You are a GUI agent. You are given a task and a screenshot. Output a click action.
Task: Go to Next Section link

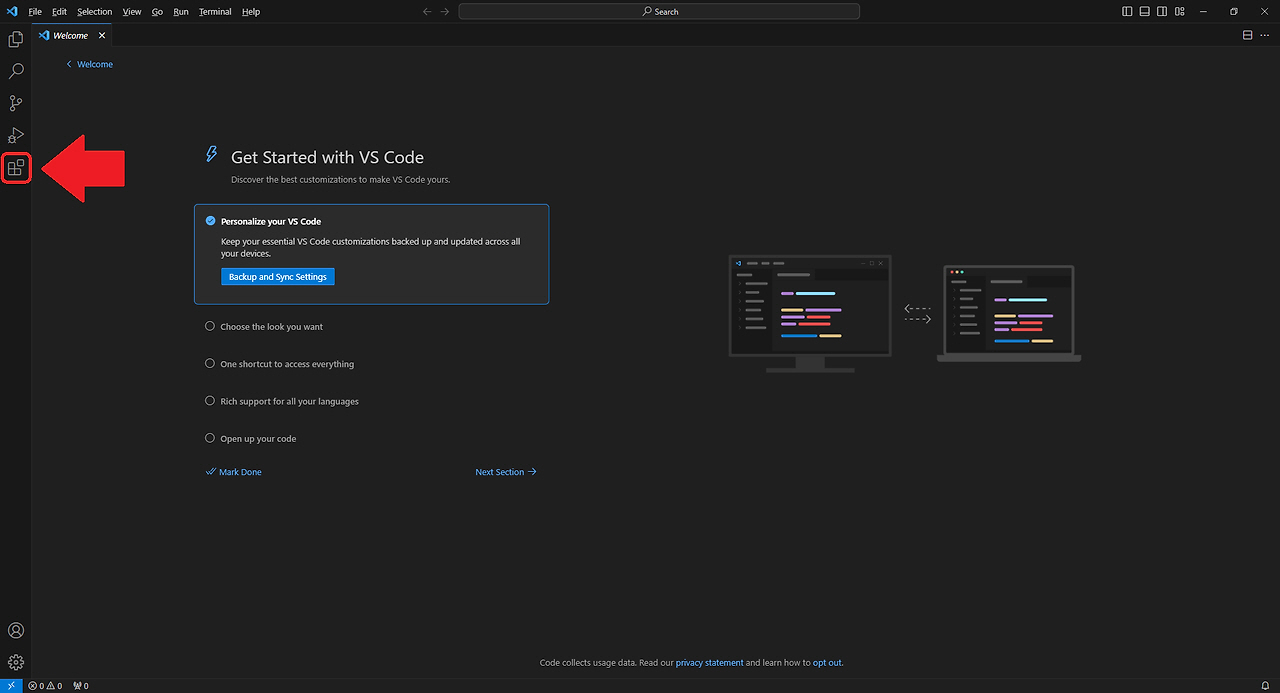pyautogui.click(x=506, y=472)
